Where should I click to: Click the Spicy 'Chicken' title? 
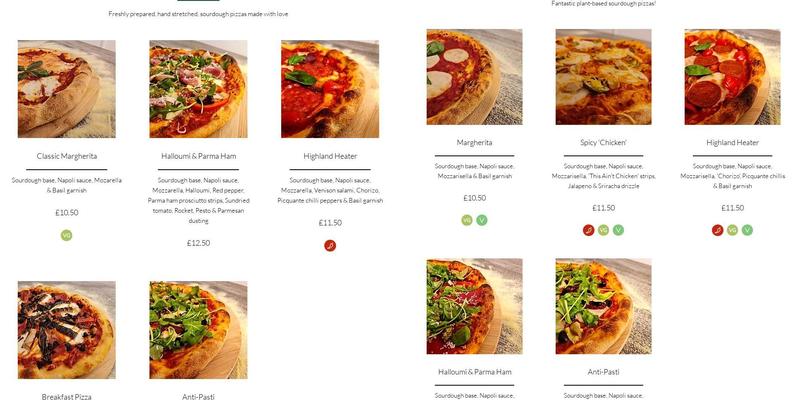(603, 143)
